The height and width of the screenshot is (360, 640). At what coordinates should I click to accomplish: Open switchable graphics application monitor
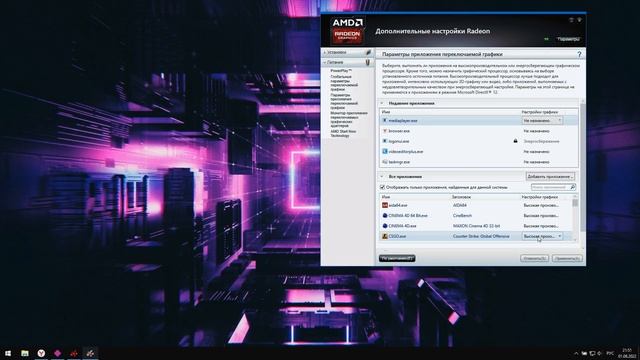349,119
